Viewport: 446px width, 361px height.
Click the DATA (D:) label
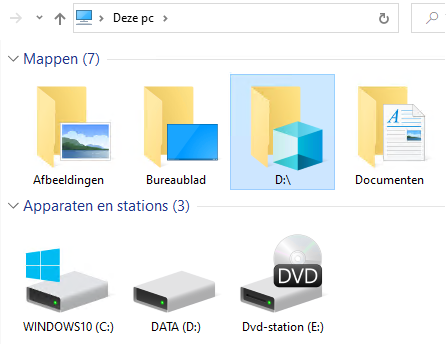coord(176,327)
